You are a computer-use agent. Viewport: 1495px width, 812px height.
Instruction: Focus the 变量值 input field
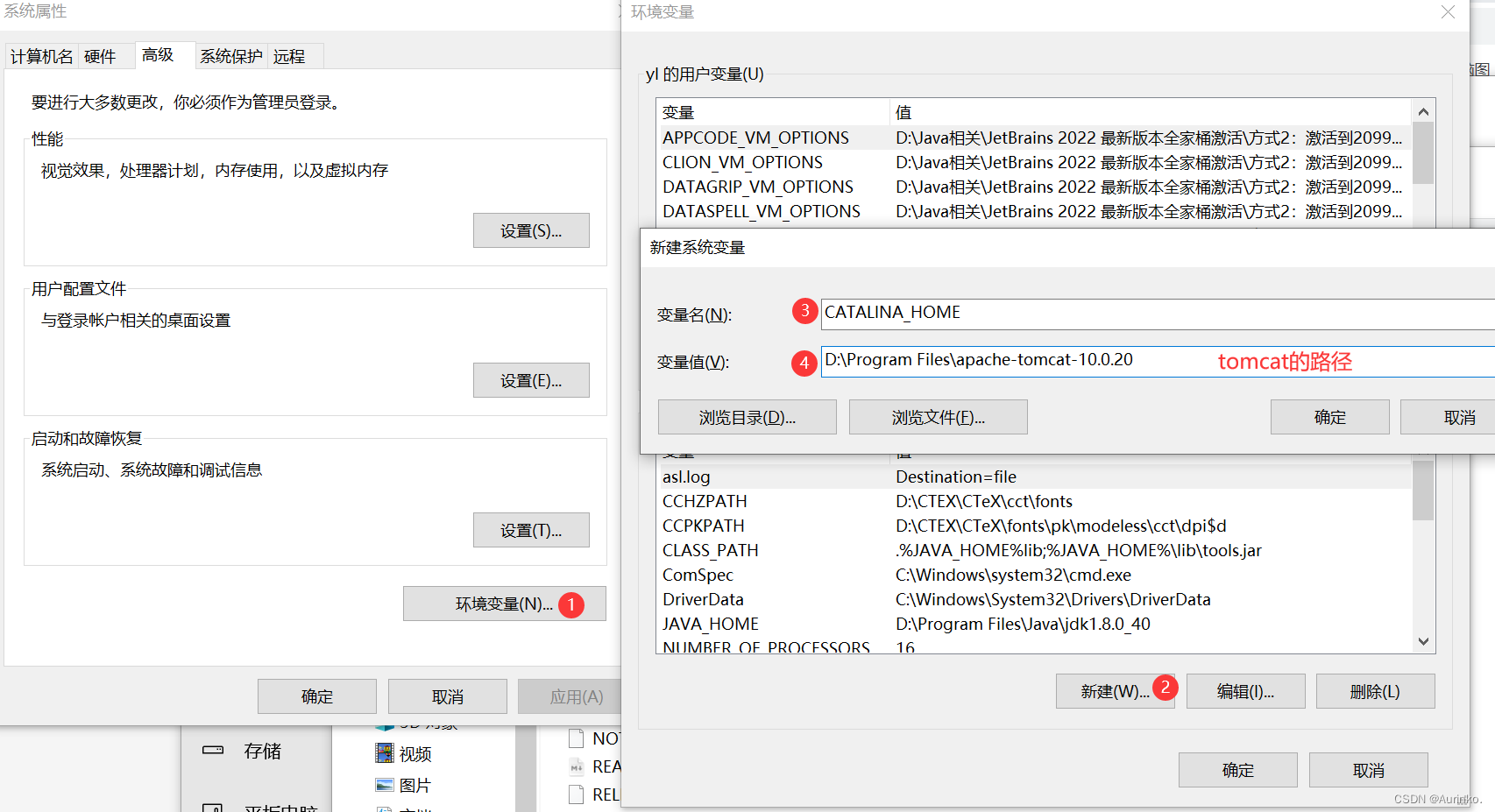click(1158, 361)
